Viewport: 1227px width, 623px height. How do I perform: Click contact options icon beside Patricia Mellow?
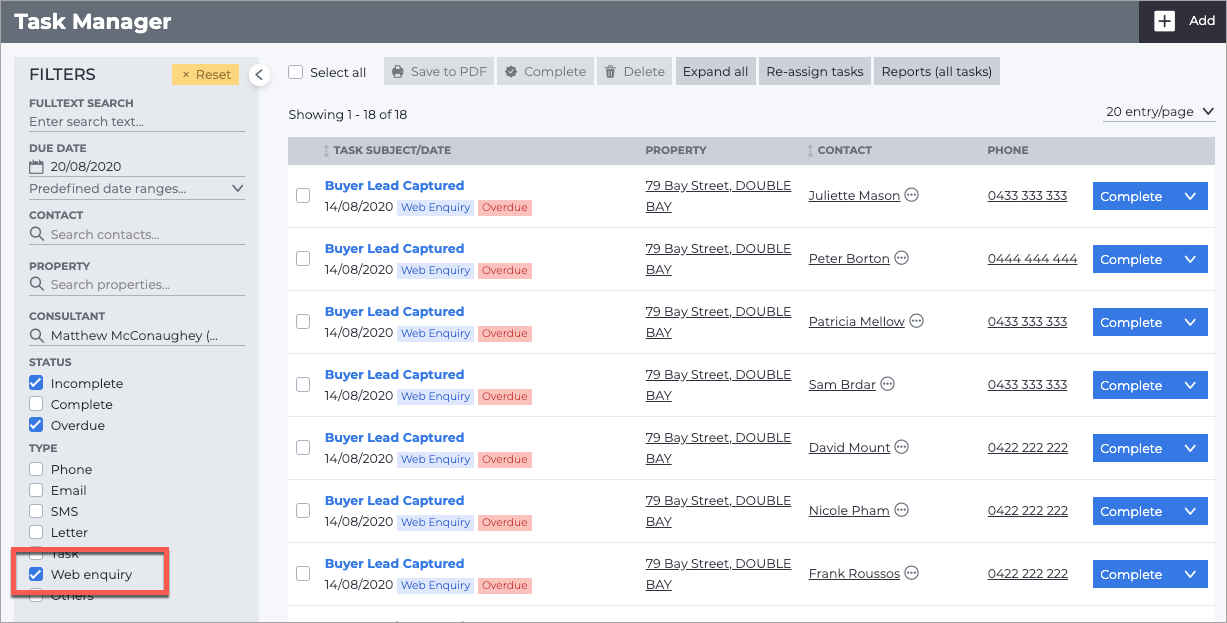[x=916, y=321]
